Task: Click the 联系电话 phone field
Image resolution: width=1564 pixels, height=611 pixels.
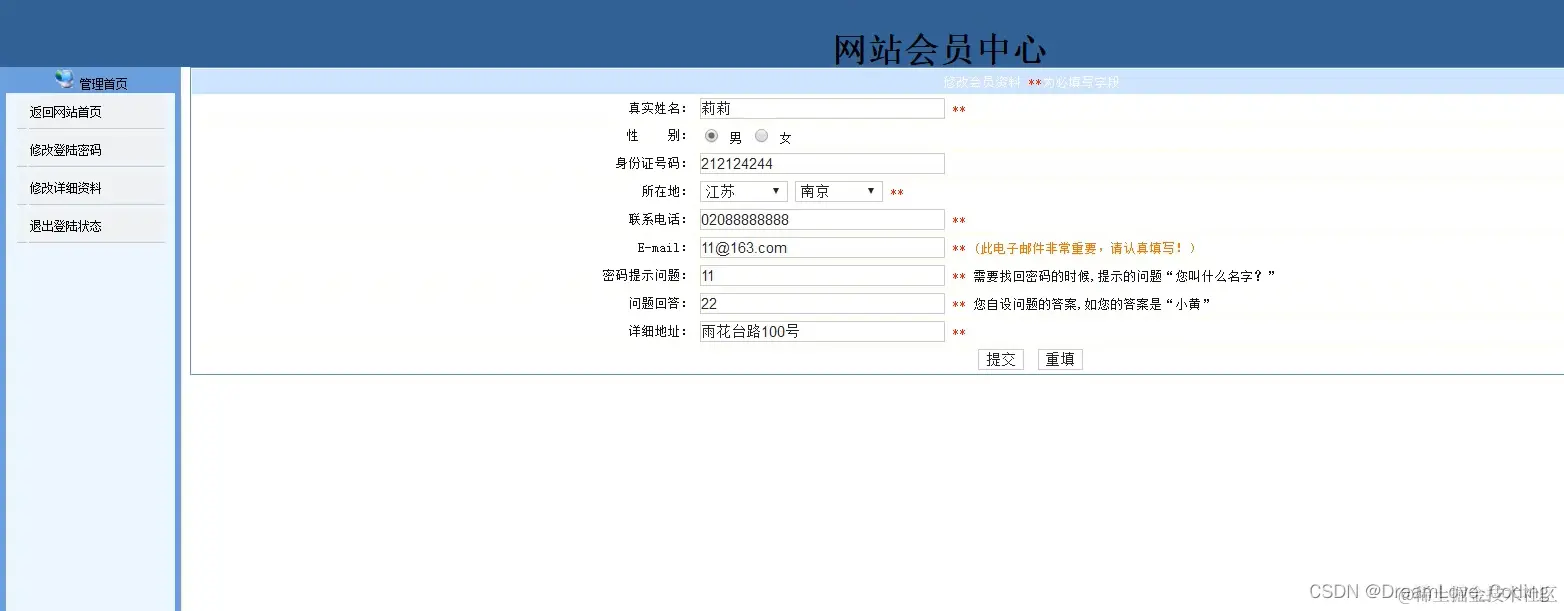Action: (x=820, y=219)
